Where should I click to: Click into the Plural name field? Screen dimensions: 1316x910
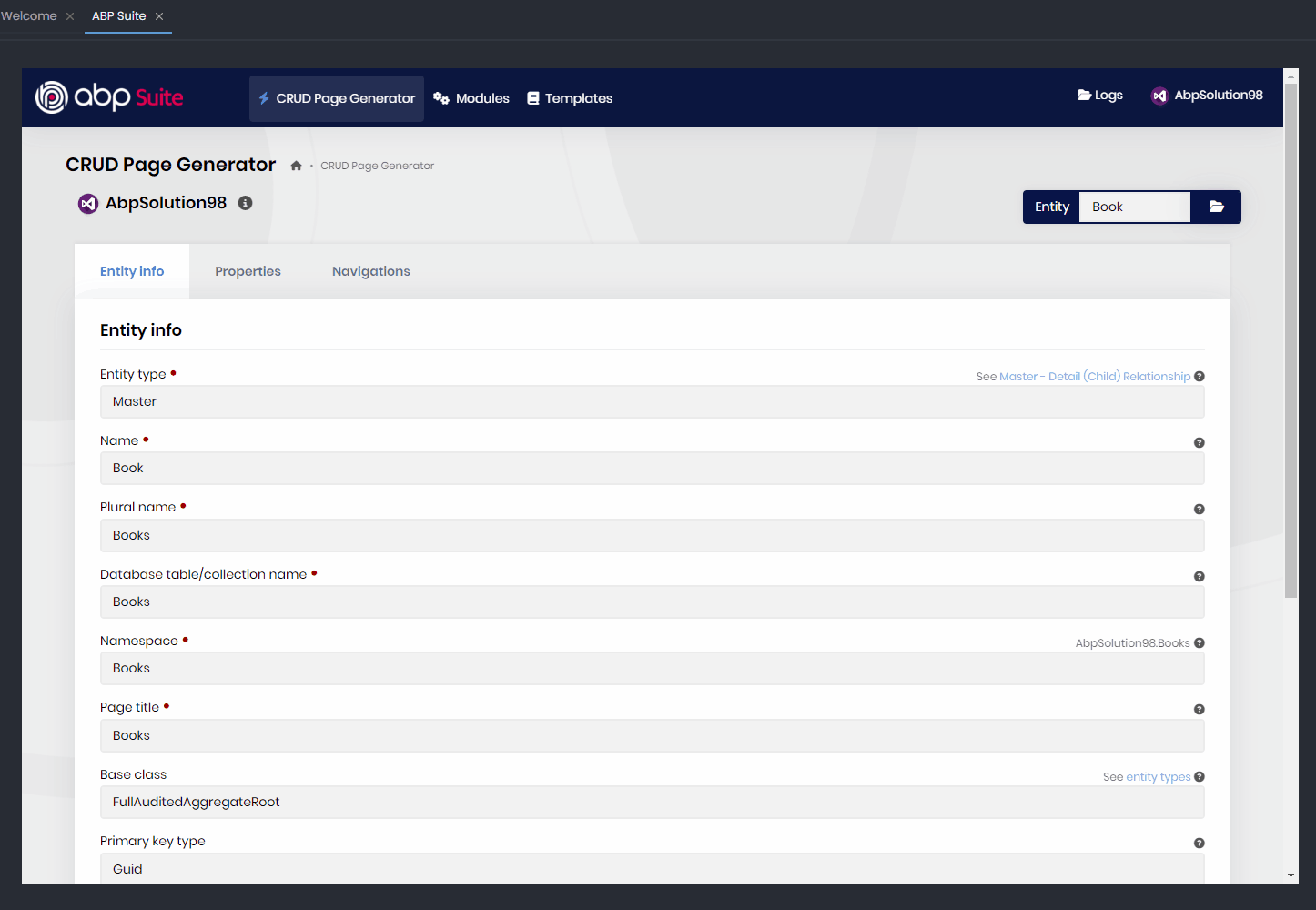point(653,536)
